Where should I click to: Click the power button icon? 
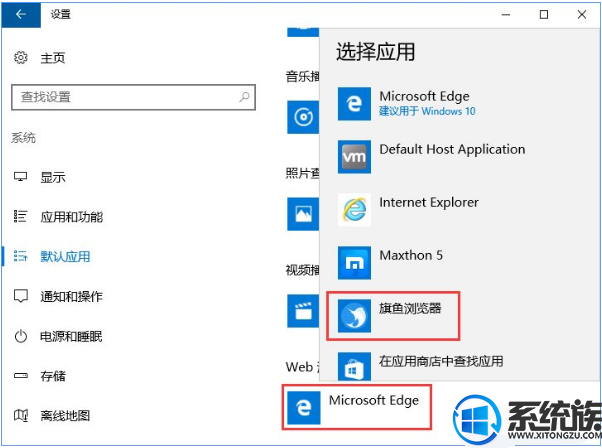click(21, 336)
